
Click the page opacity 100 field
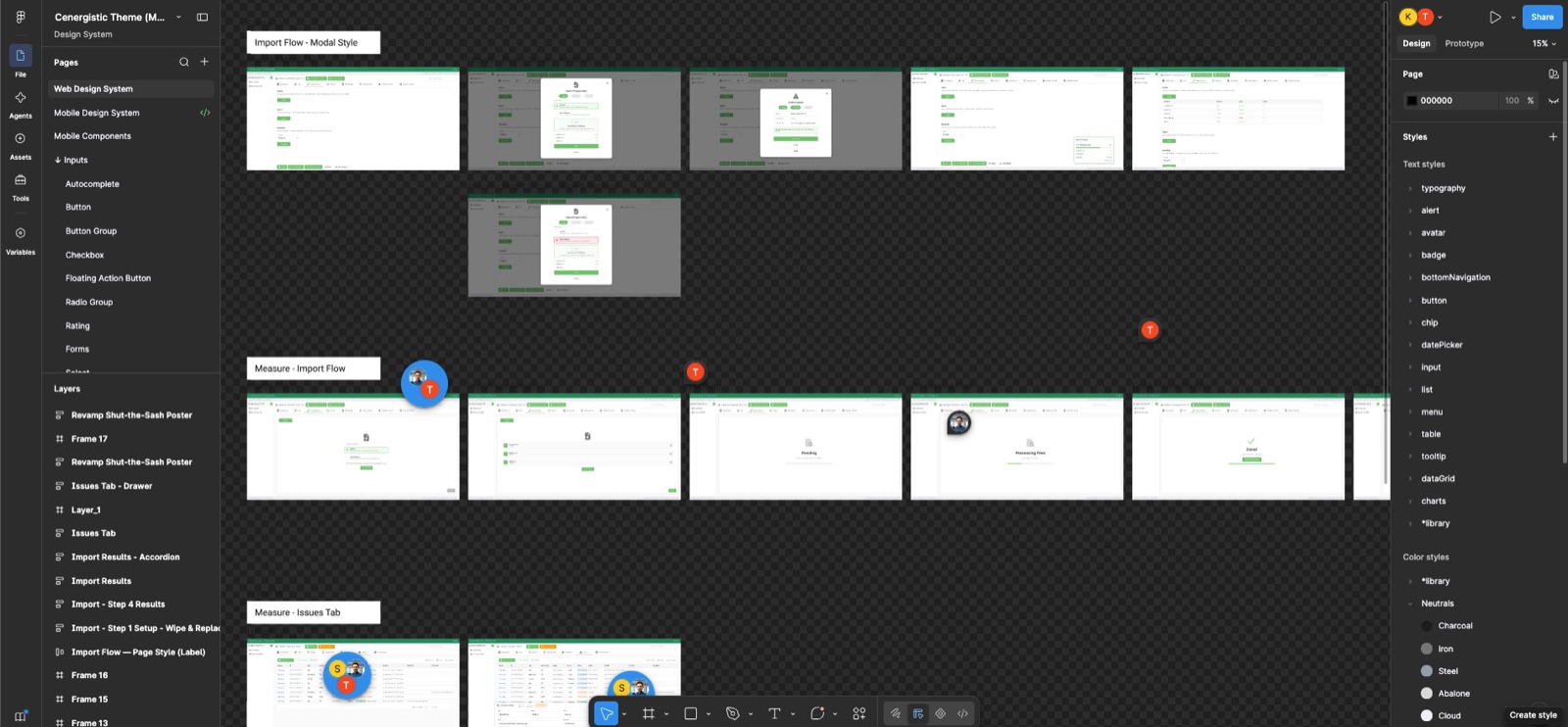[1511, 101]
